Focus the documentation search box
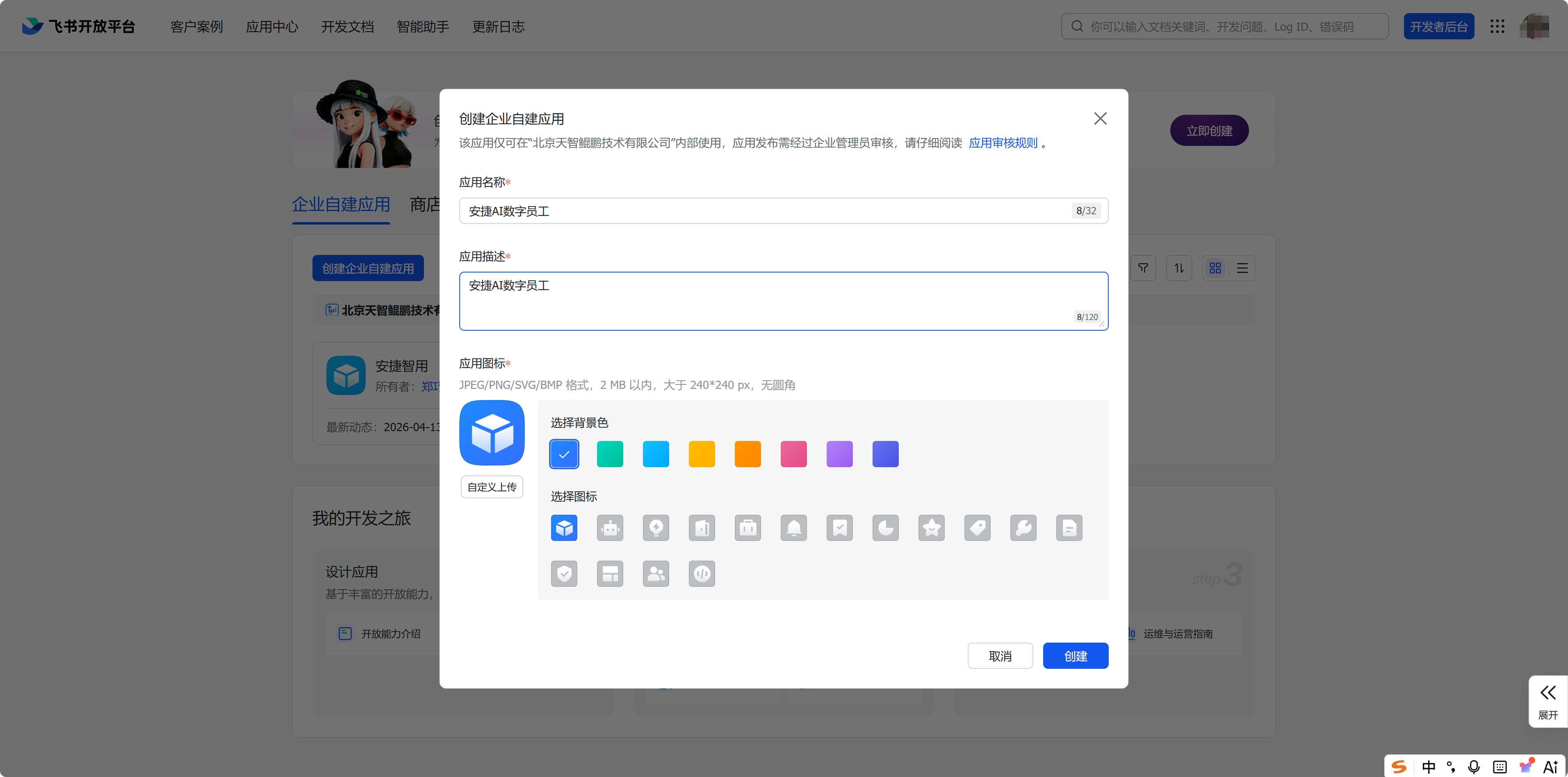This screenshot has width=1568, height=777. 1225,26
